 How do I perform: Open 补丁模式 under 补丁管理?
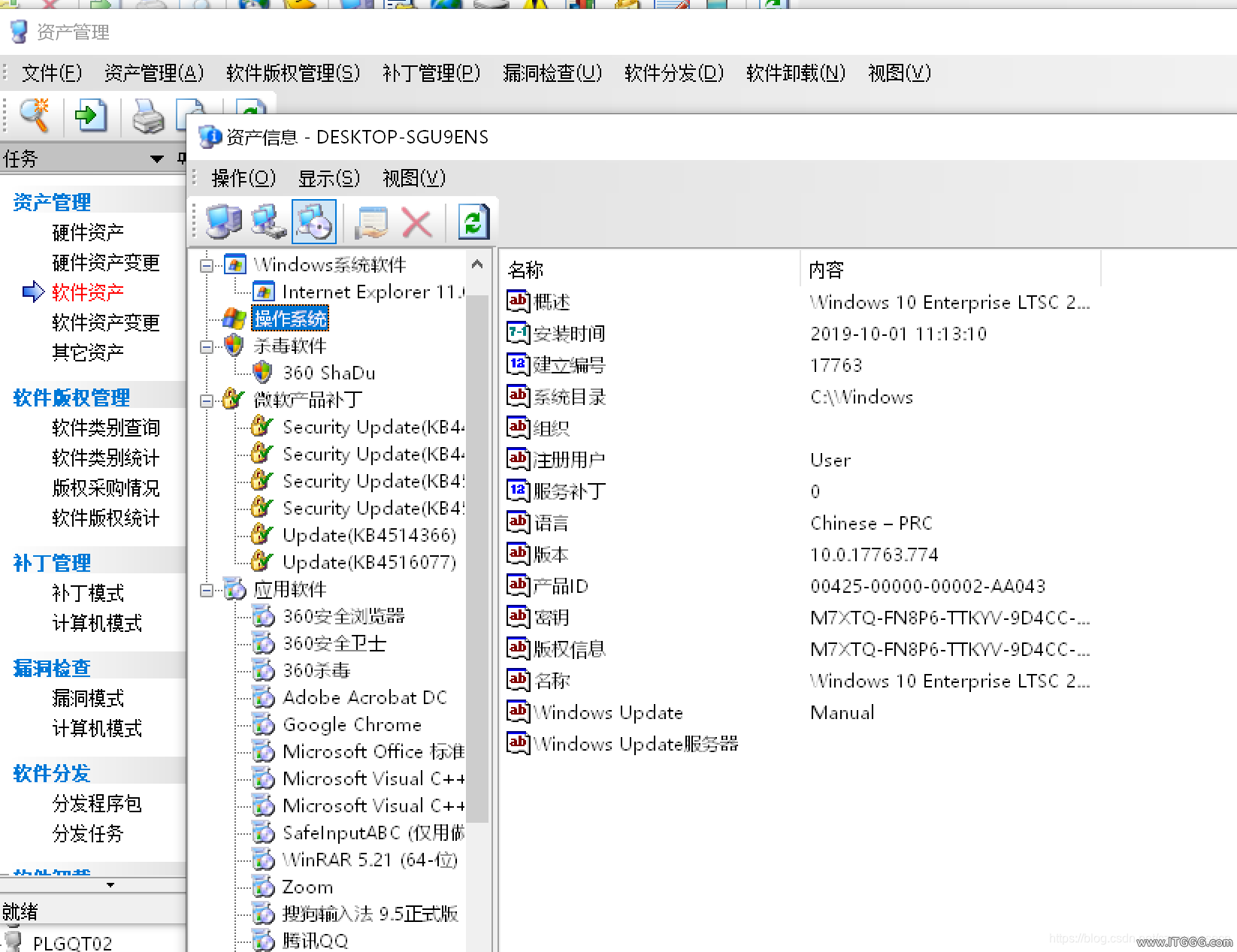(x=88, y=593)
